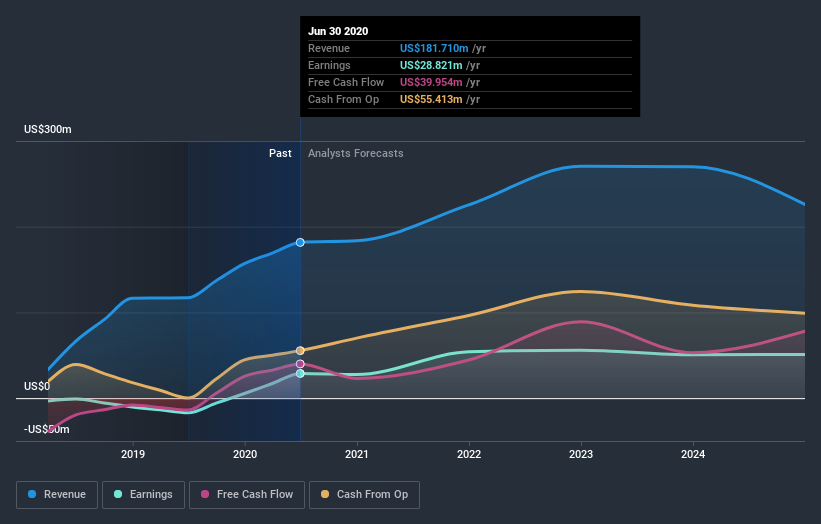Click the Earnings row label in tooltip

click(x=329, y=65)
